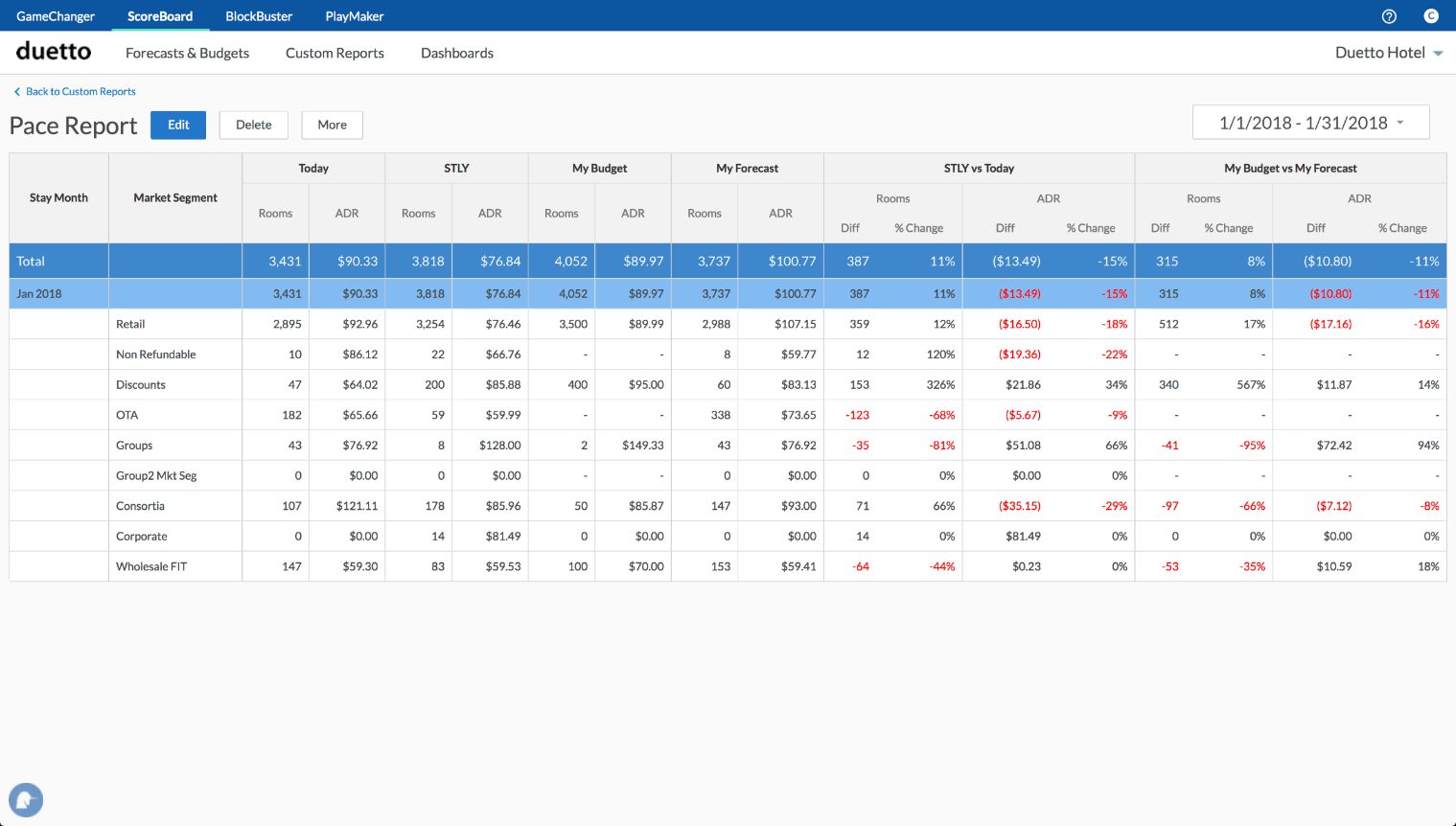Image resolution: width=1456 pixels, height=826 pixels.
Task: Click the back chevron beside Custom Reports
Action: (16, 92)
